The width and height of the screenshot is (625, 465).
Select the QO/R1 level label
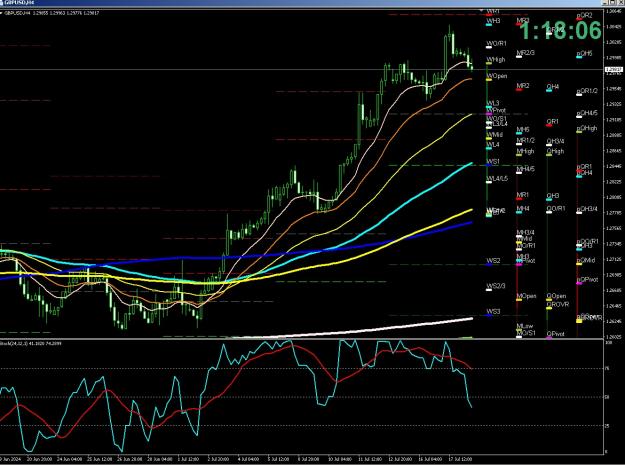[x=556, y=208]
